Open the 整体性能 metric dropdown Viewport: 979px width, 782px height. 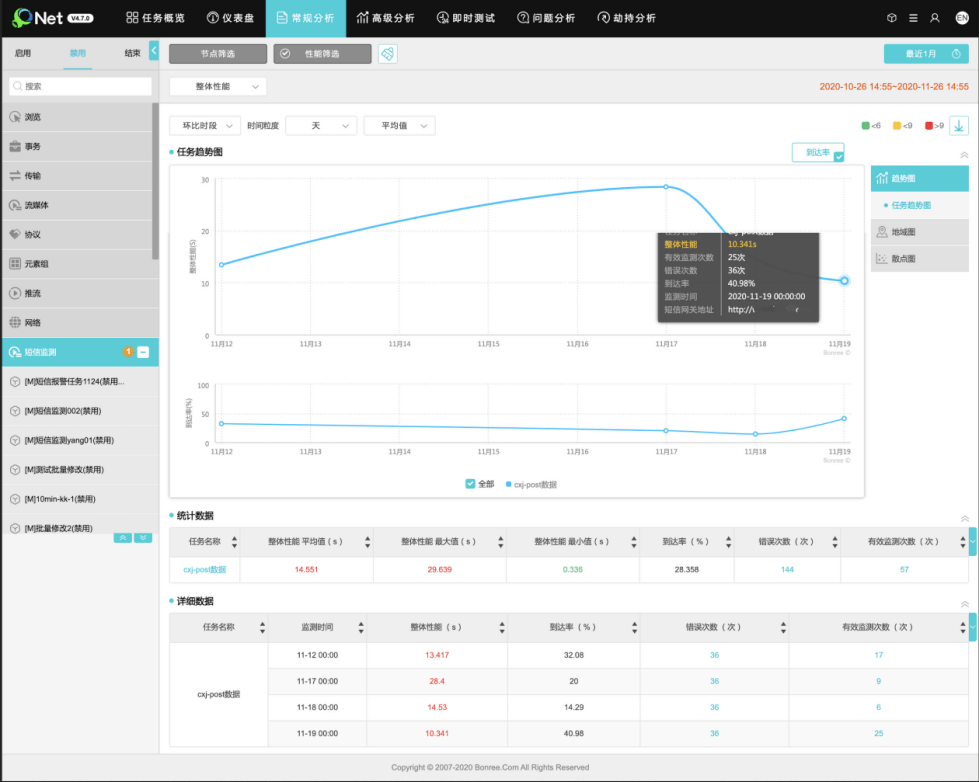click(x=217, y=87)
